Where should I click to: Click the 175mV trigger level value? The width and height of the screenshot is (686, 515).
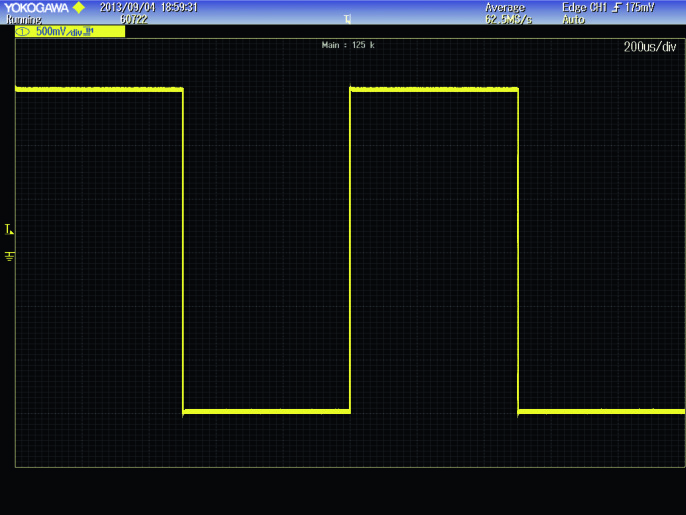640,7
